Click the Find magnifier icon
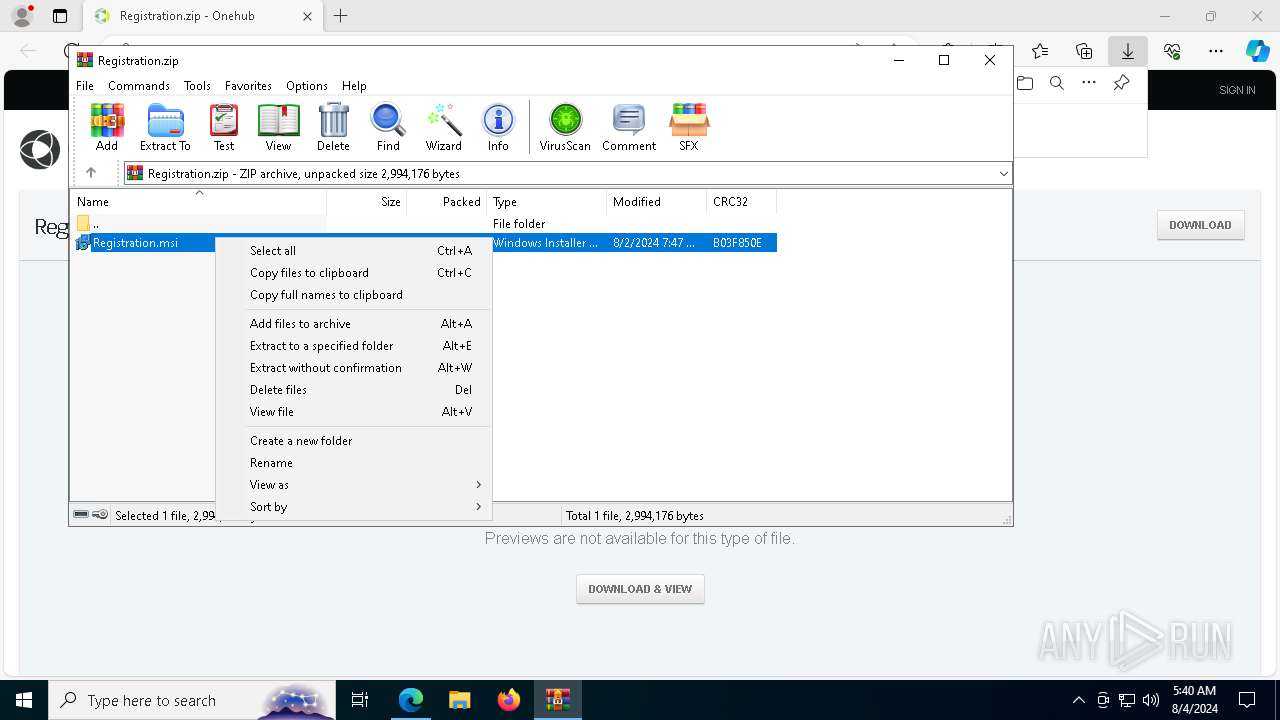This screenshot has width=1280, height=720. point(388,127)
